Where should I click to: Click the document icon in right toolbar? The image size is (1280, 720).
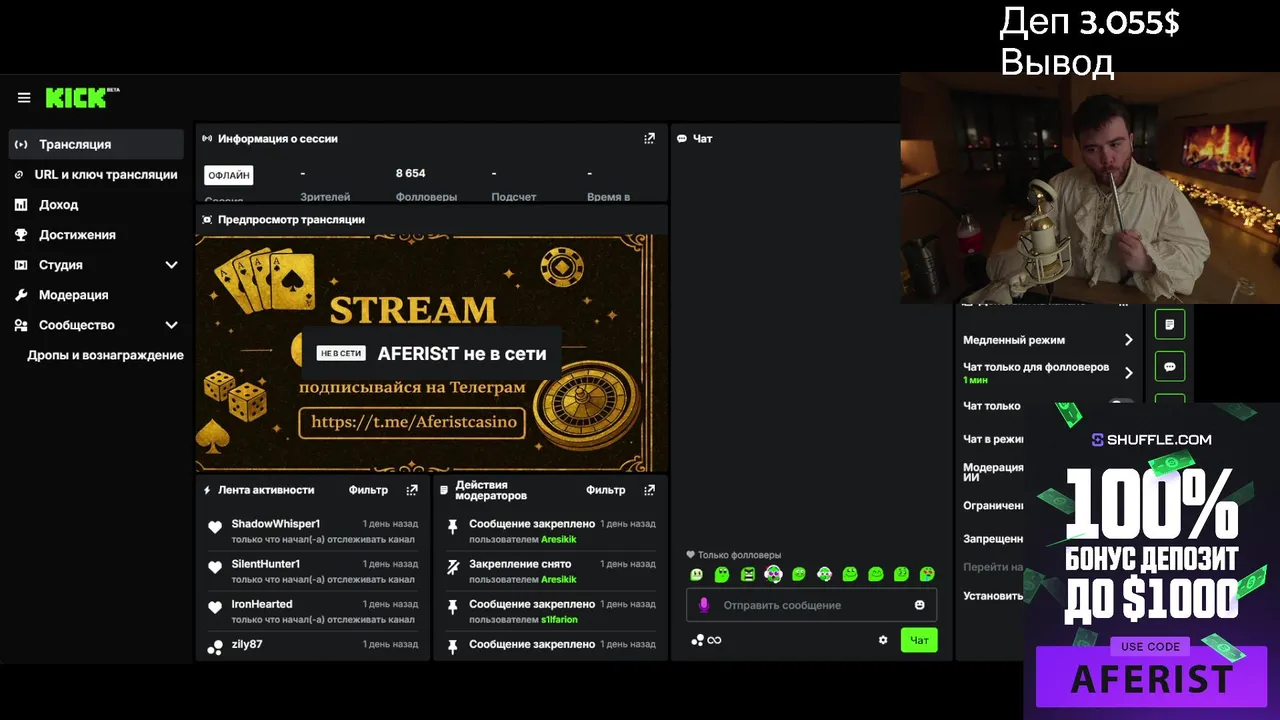[1170, 324]
